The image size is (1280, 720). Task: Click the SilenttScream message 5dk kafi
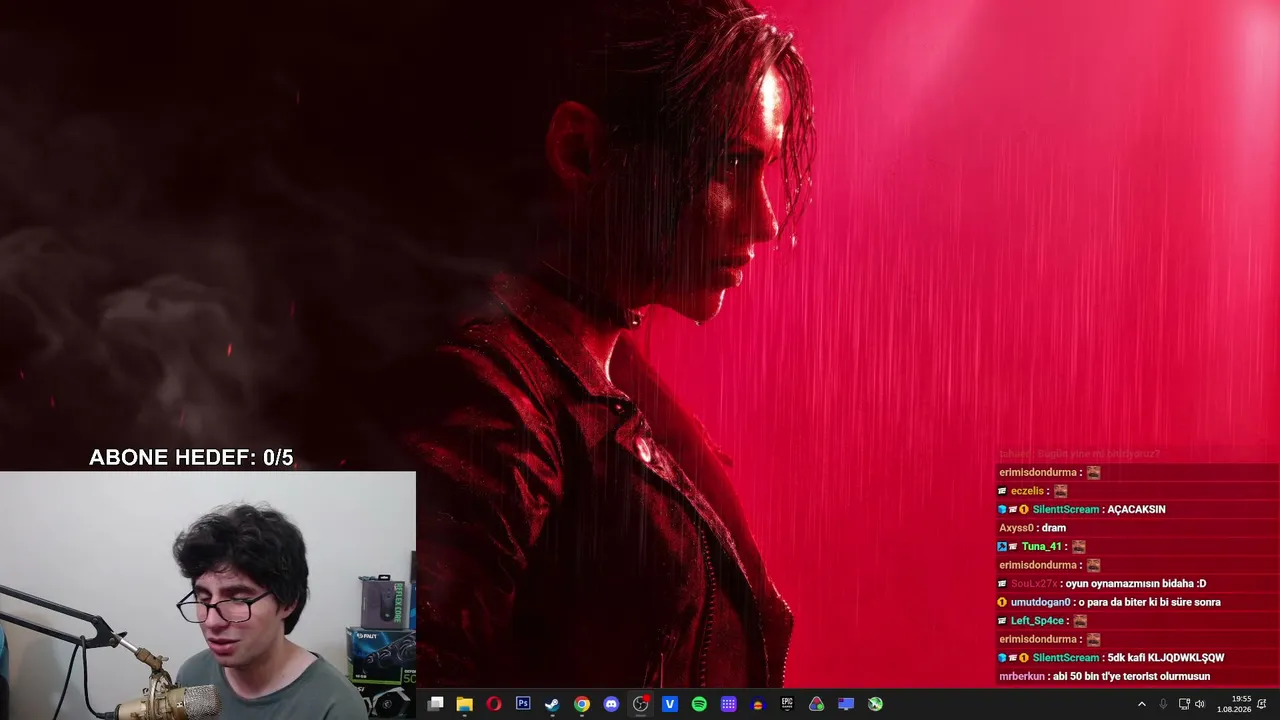pyautogui.click(x=1165, y=658)
